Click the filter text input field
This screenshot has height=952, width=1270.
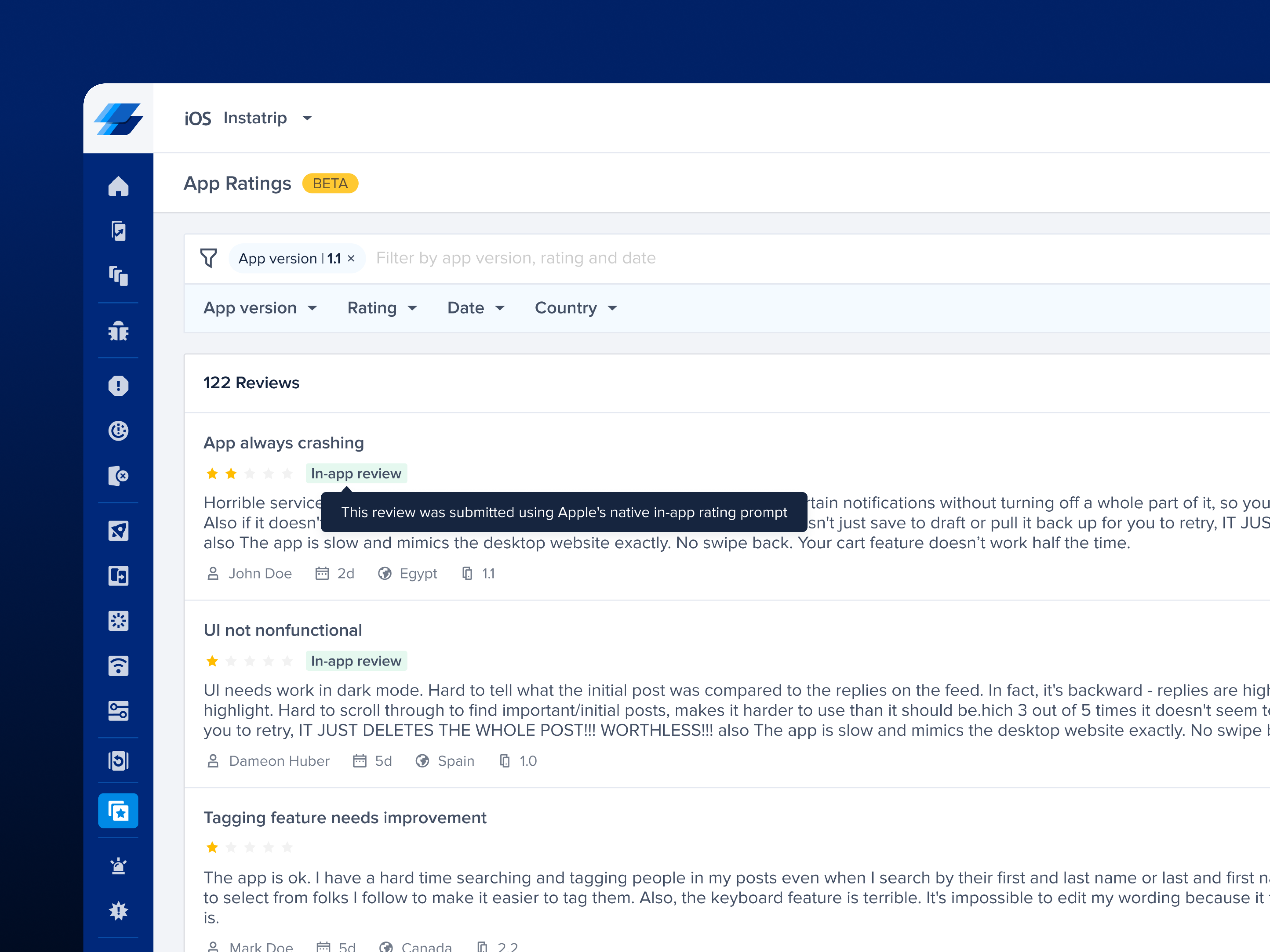(x=517, y=258)
